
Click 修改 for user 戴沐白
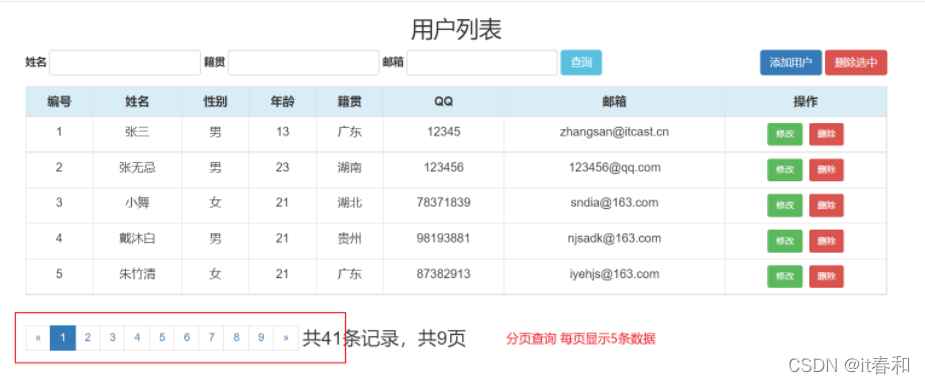(x=785, y=241)
